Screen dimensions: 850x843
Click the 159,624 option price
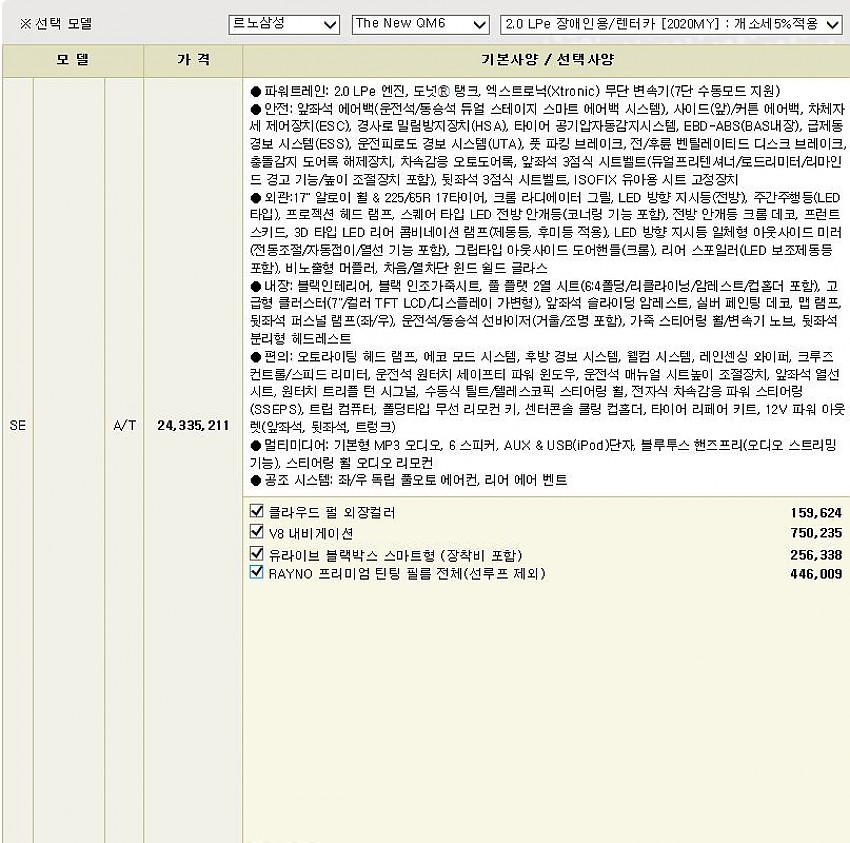815,513
